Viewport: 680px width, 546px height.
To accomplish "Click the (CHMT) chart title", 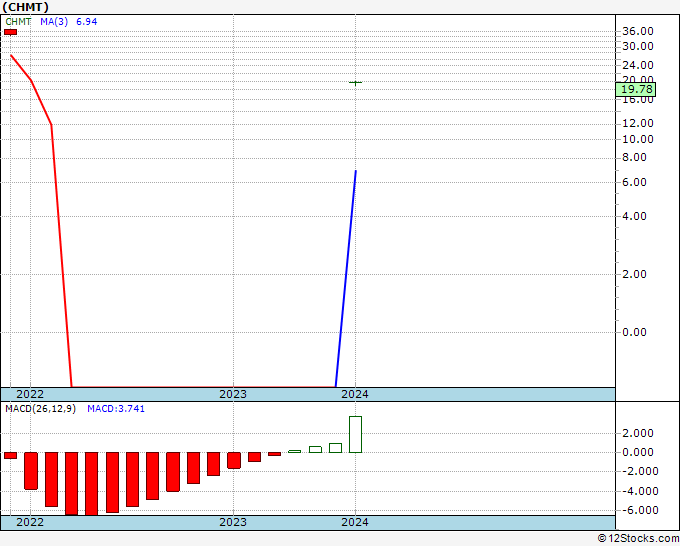I will tap(26, 7).
